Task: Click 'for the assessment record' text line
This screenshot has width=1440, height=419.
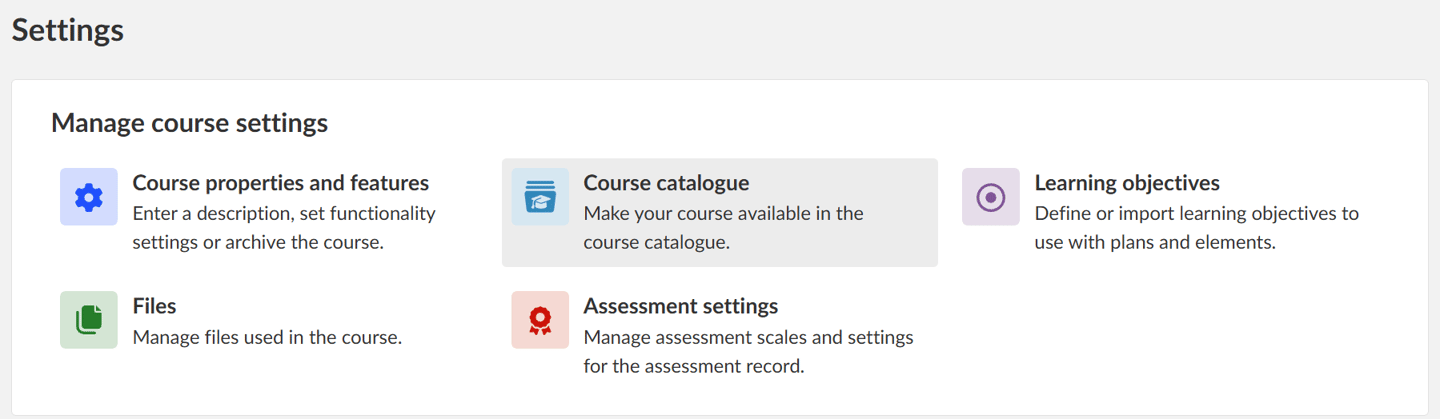Action: pyautogui.click(x=693, y=366)
